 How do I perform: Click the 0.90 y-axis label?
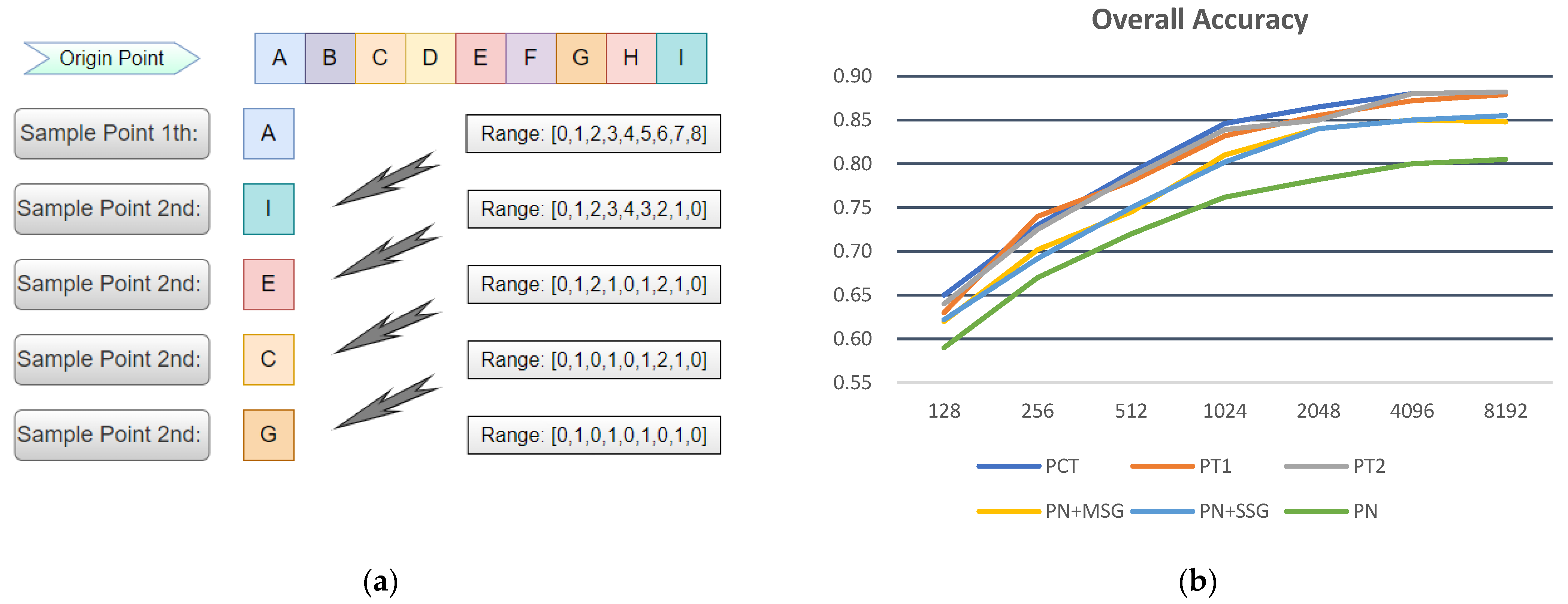click(x=852, y=76)
